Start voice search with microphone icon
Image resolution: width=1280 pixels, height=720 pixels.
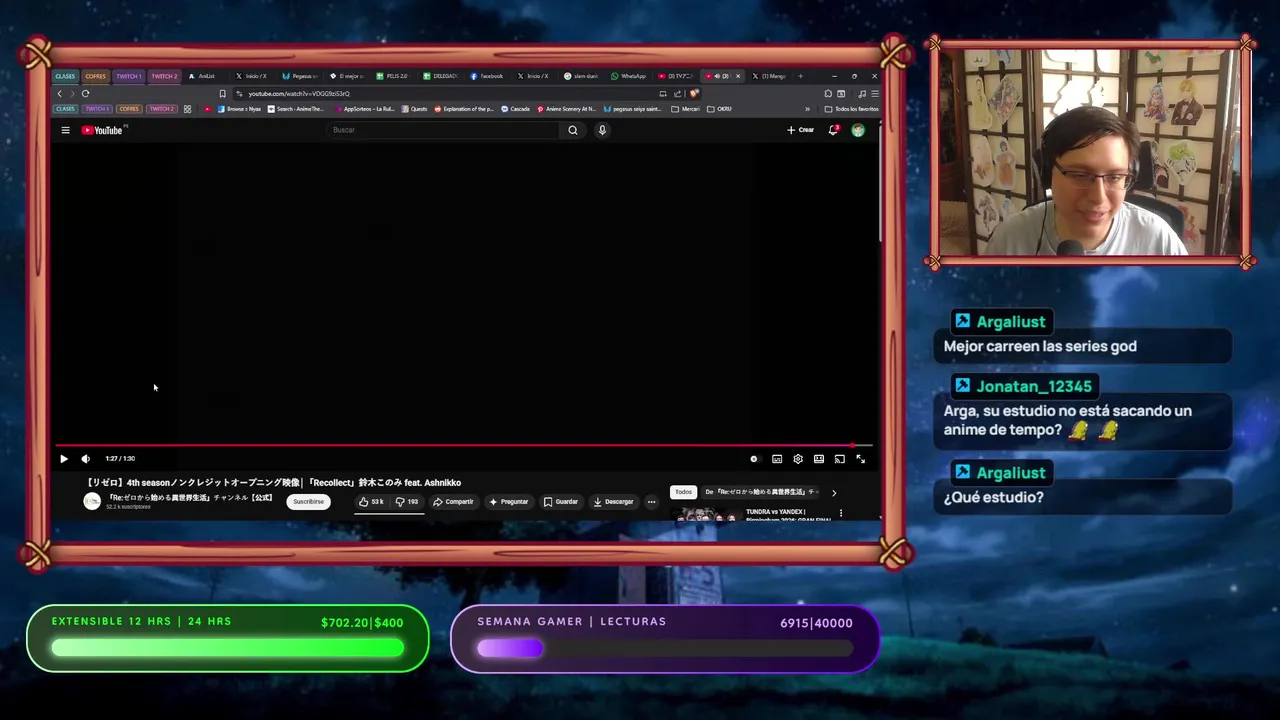(602, 130)
